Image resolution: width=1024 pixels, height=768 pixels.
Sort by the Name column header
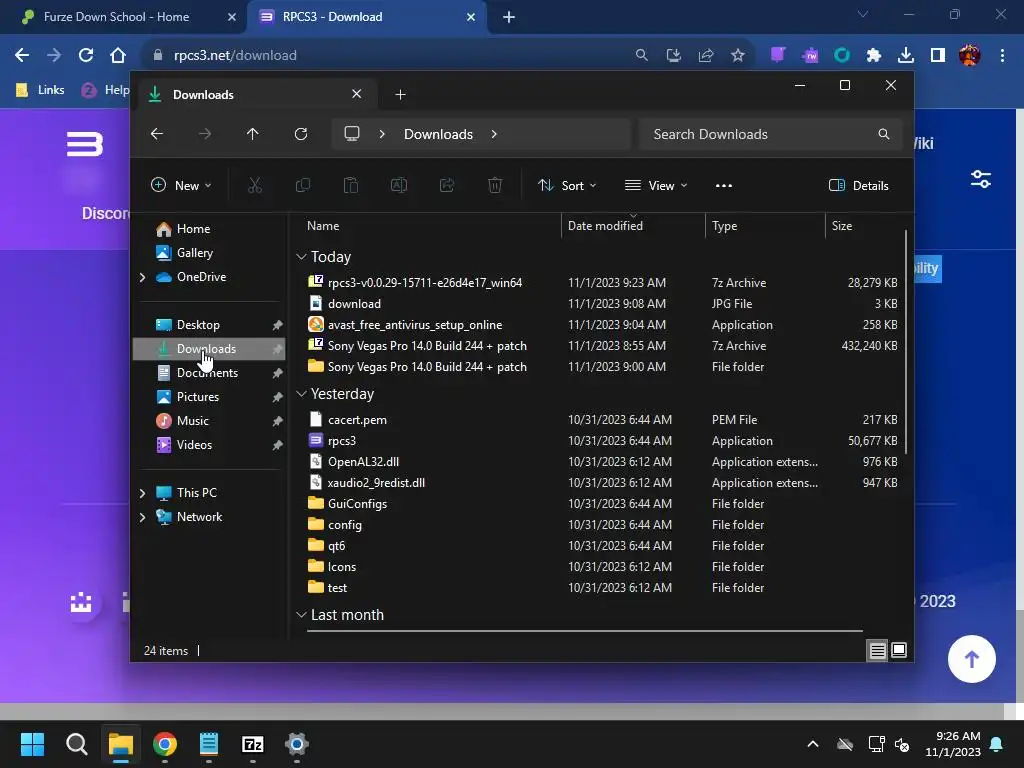[x=323, y=226]
